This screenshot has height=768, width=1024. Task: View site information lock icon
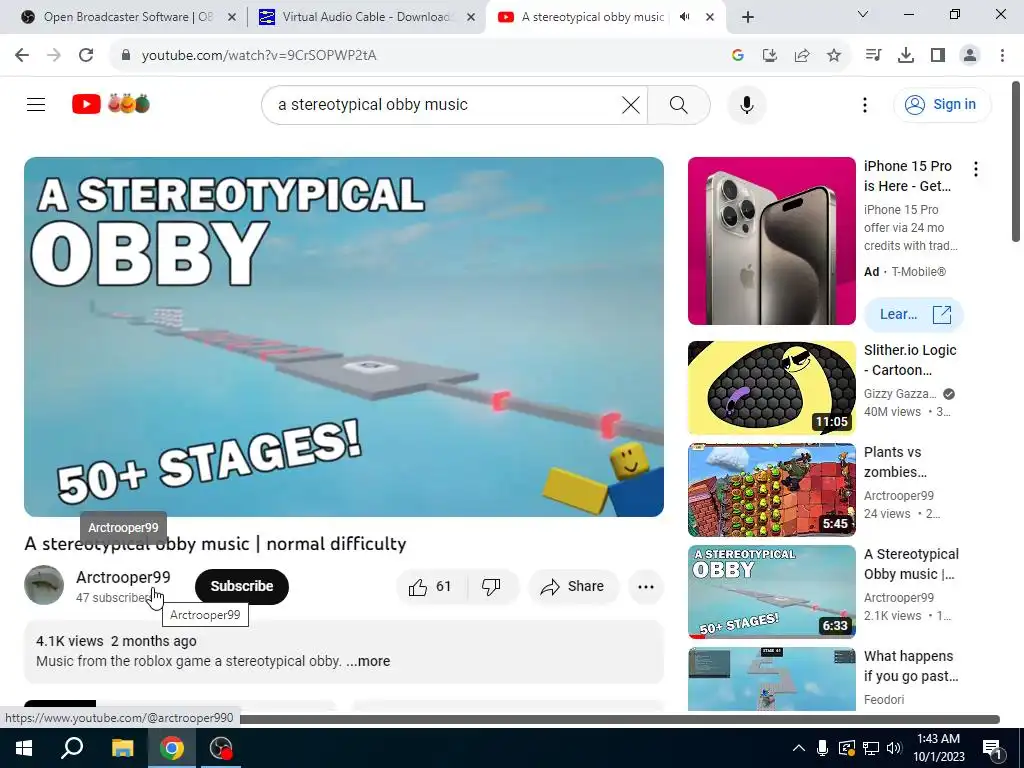[126, 56]
